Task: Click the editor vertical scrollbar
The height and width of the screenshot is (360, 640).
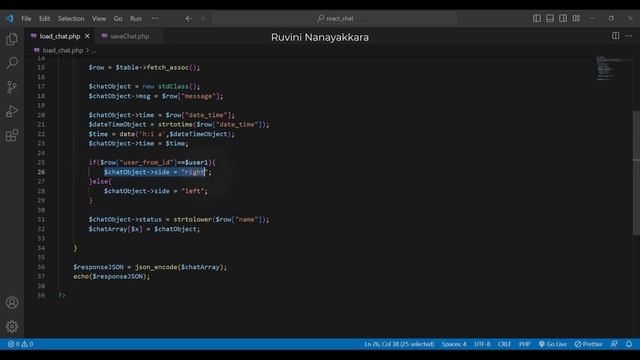Action: (636, 172)
